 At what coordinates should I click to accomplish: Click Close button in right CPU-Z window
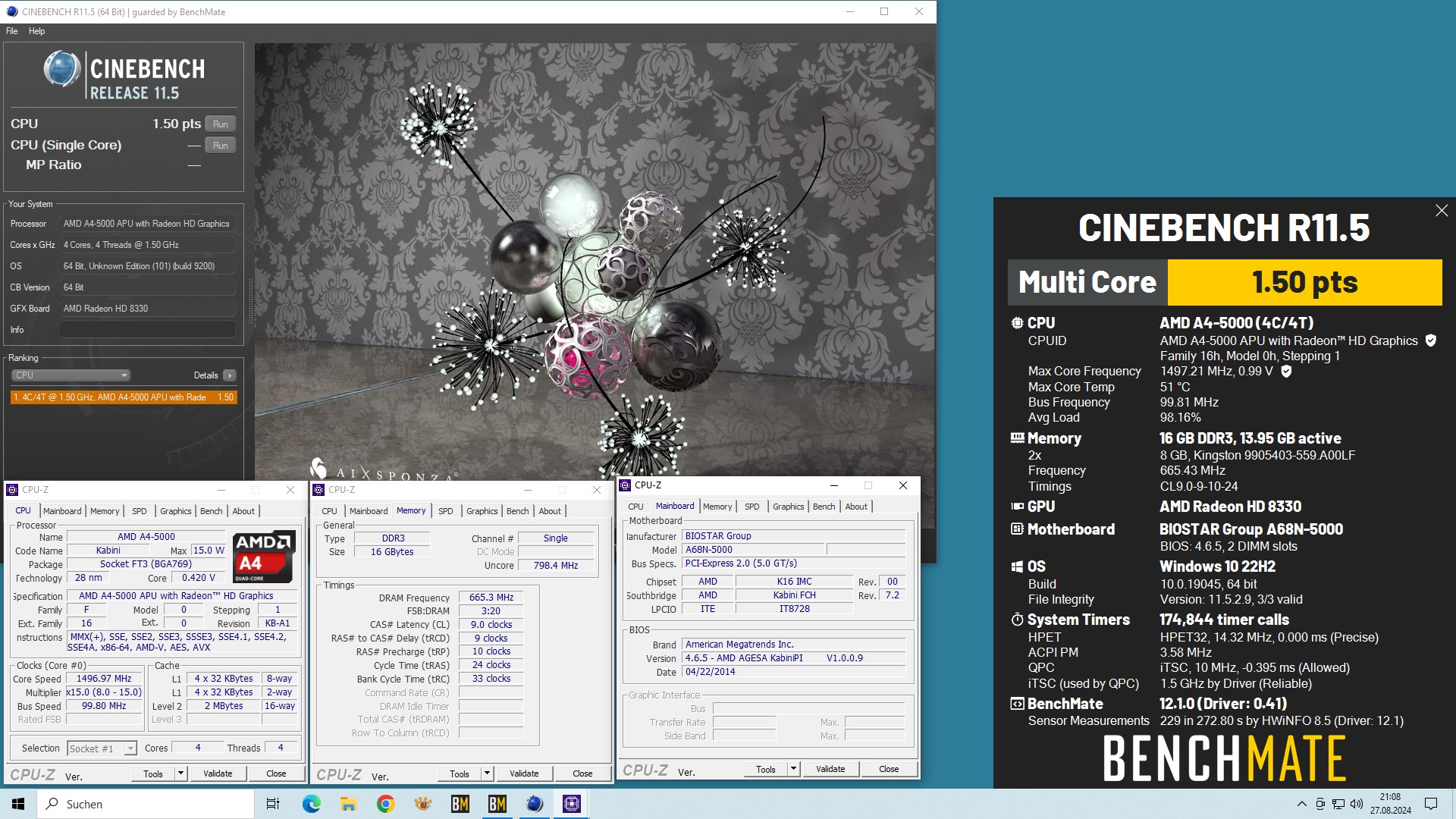pos(889,769)
